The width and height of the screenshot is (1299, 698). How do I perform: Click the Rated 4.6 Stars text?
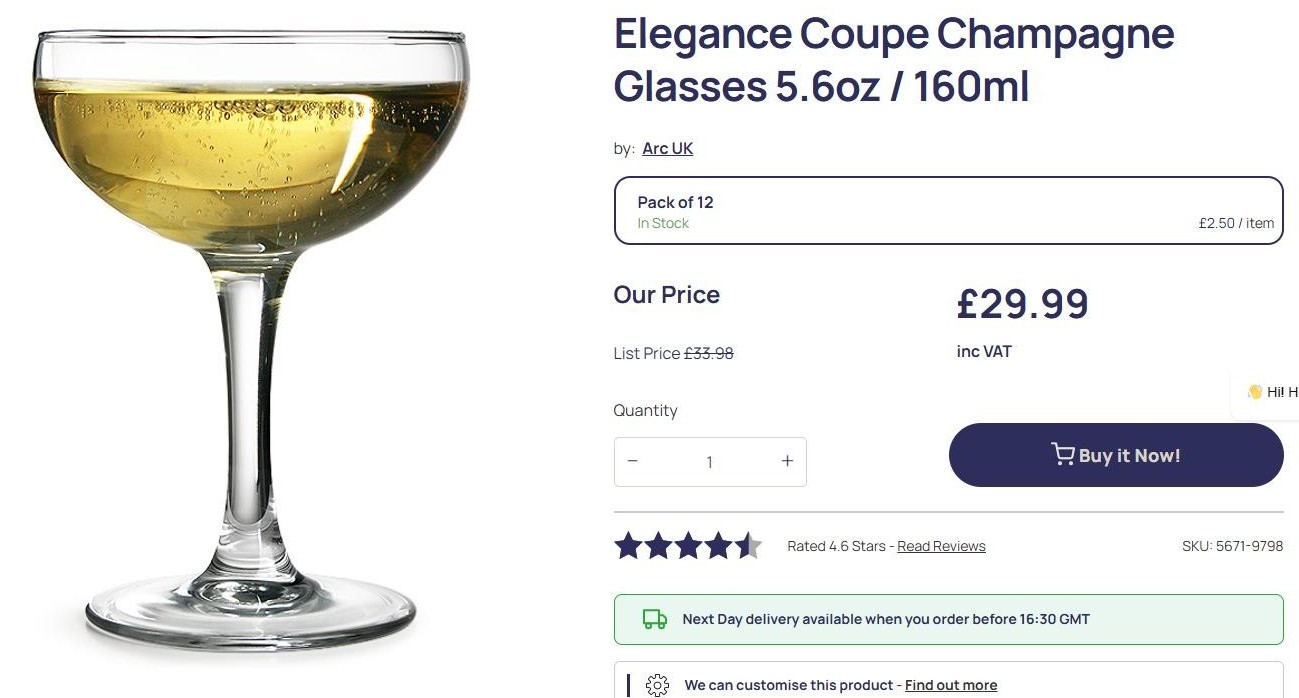click(836, 546)
